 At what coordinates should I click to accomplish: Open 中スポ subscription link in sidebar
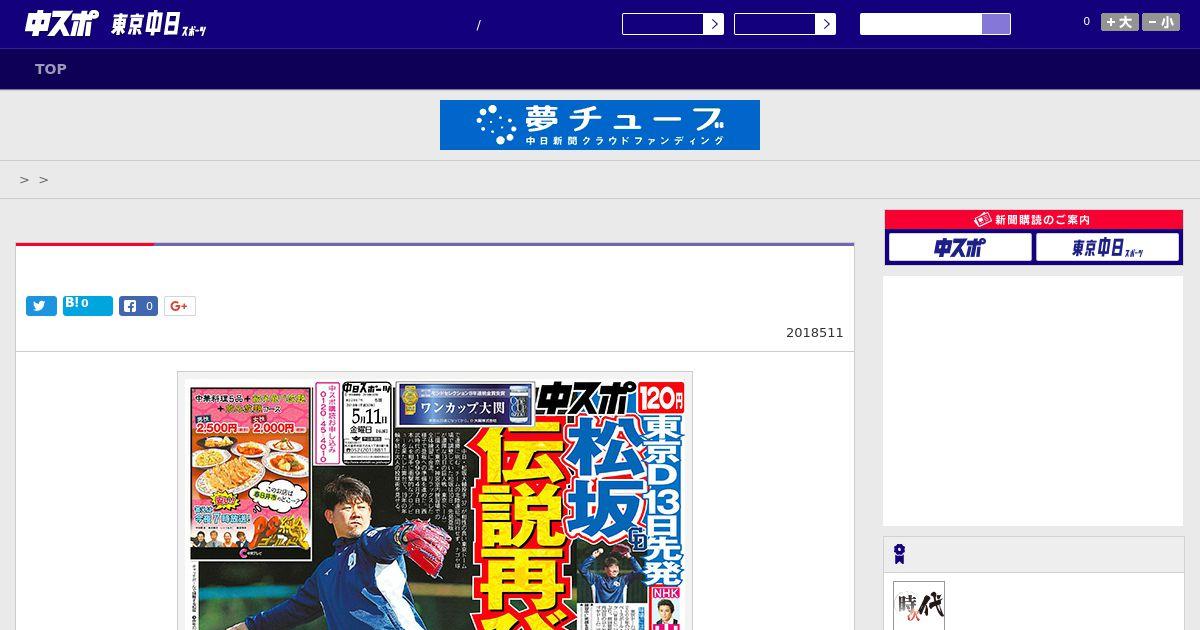[959, 247]
